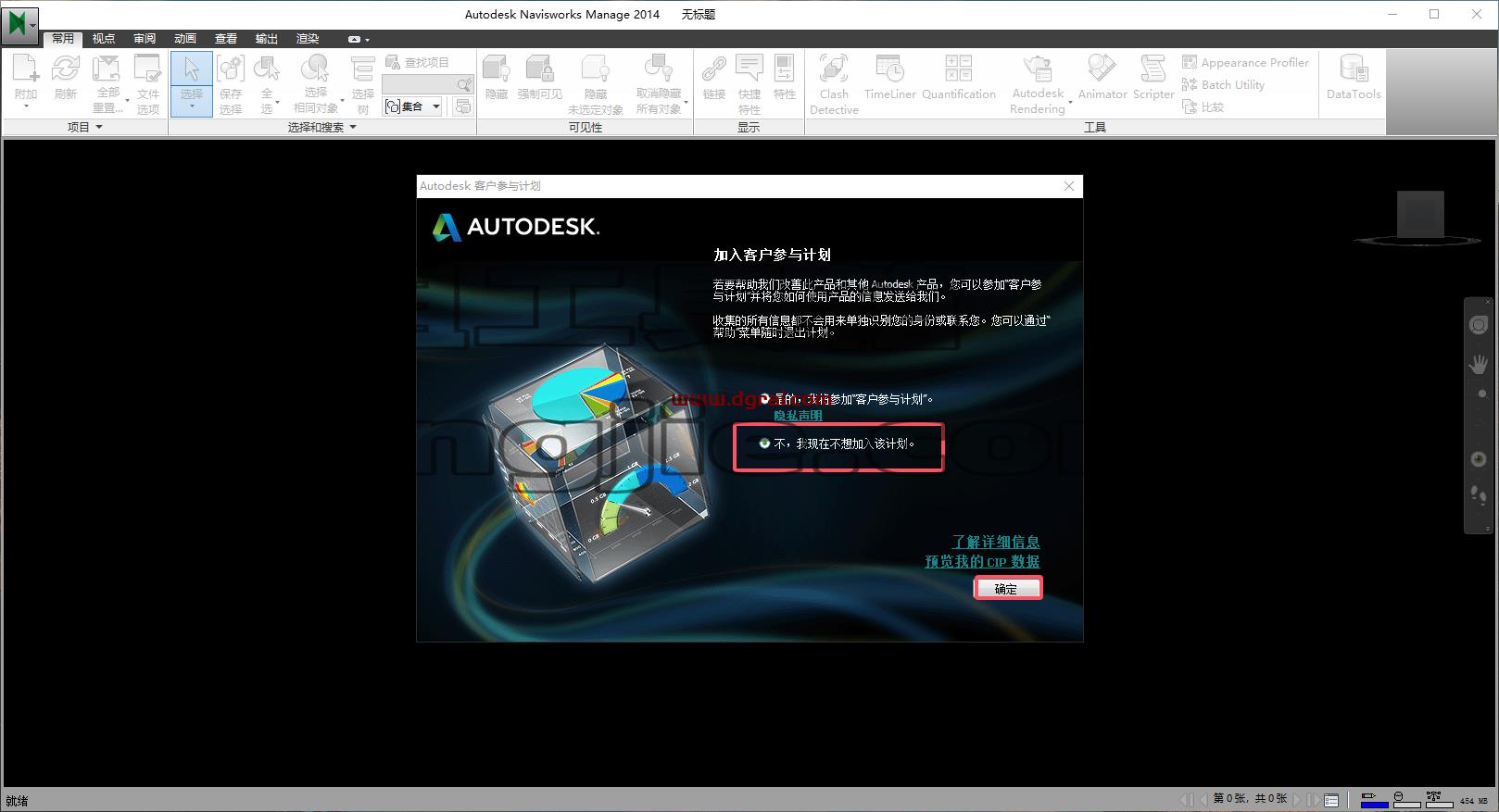
Task: Open the Navisworks application menu button
Action: 19,25
